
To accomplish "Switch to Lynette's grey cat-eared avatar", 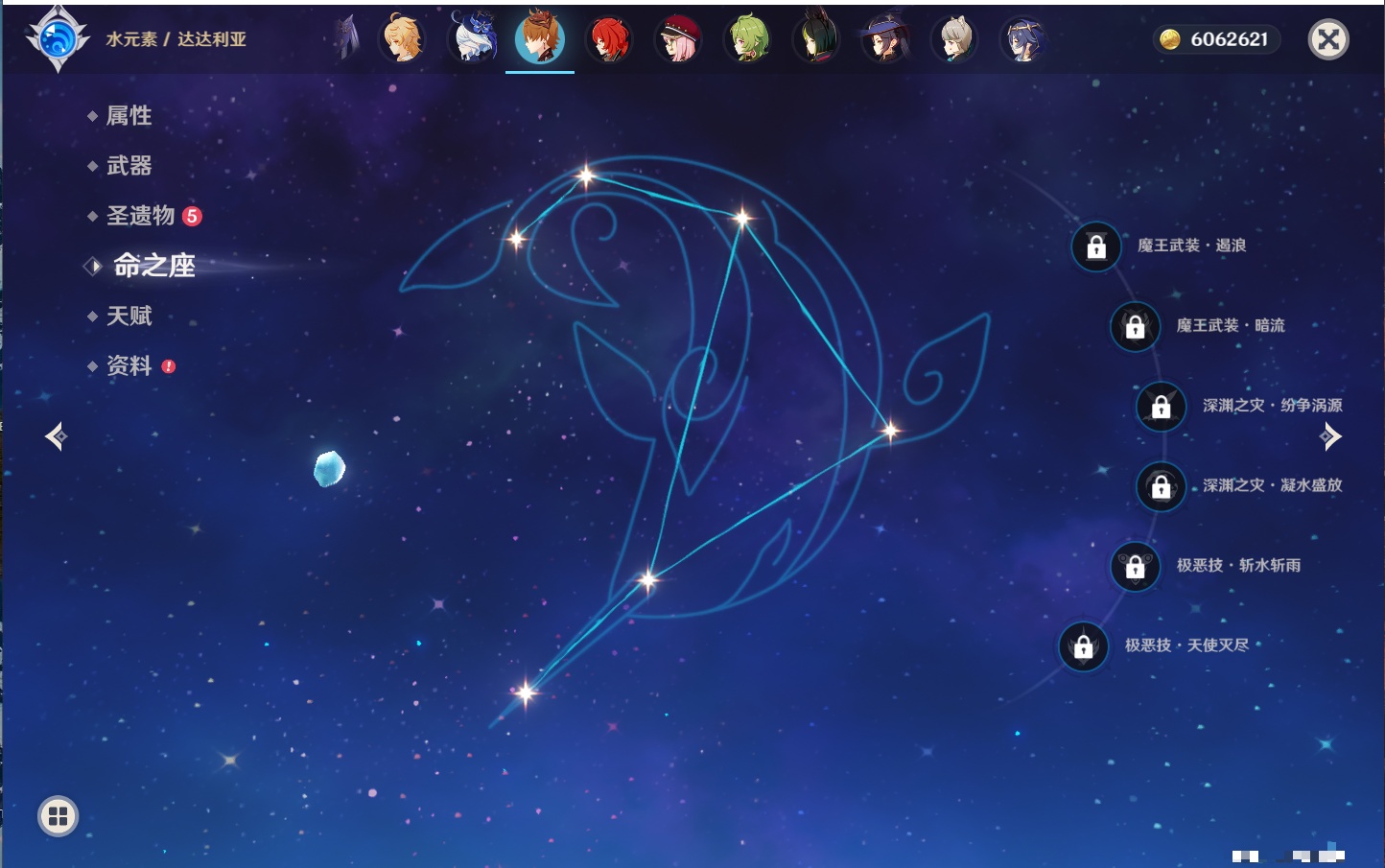I will (x=954, y=39).
